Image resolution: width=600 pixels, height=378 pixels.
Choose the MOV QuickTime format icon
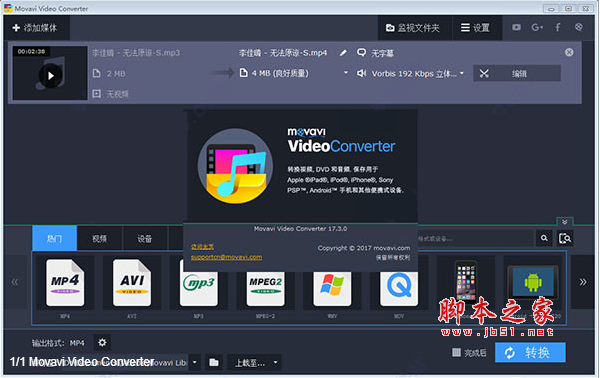pyautogui.click(x=399, y=289)
